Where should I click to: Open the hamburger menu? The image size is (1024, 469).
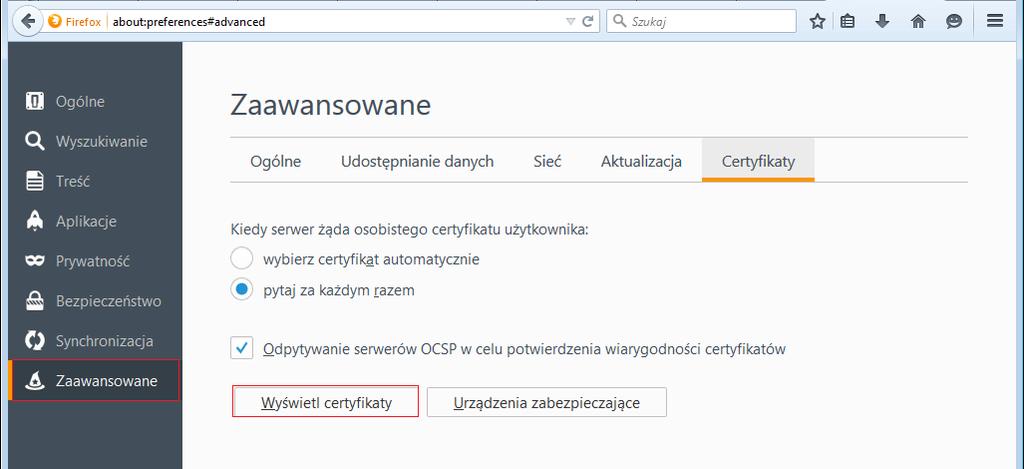tap(995, 22)
